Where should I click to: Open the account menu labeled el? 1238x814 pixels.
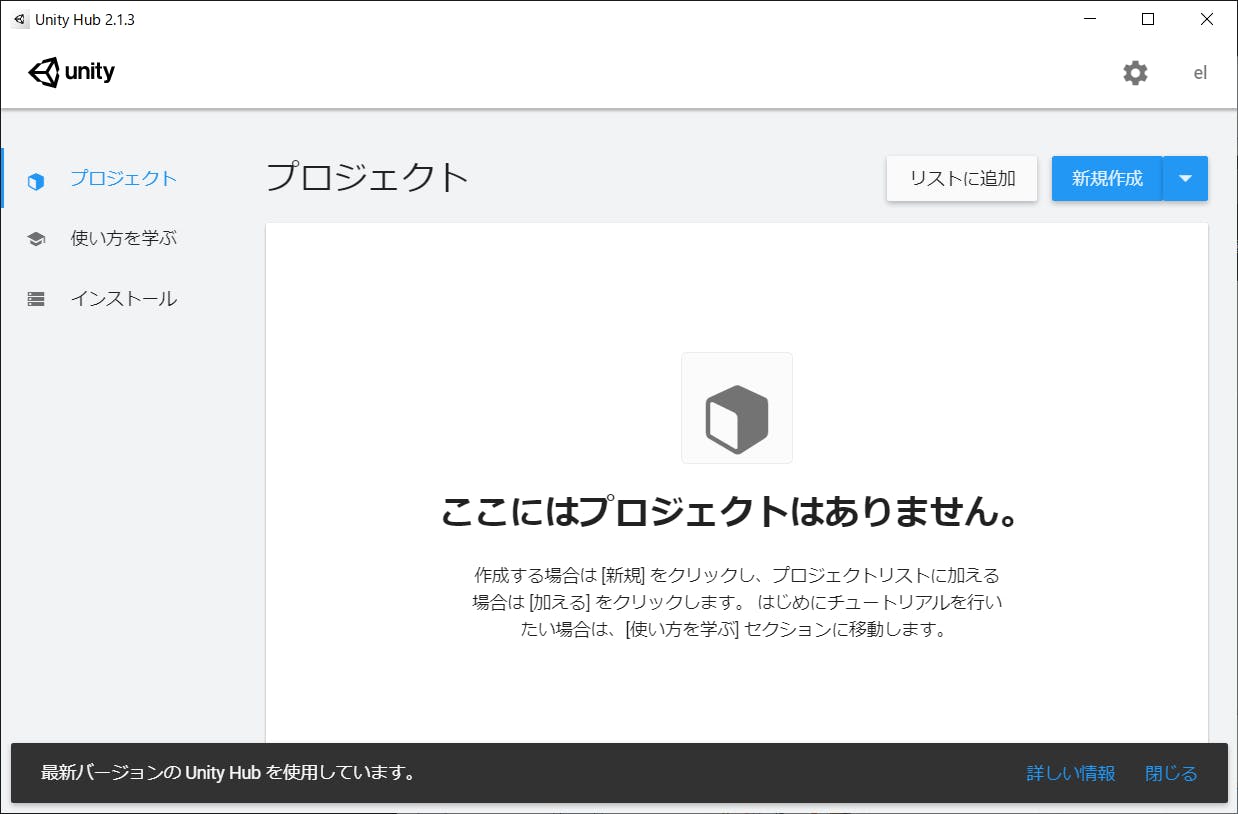pos(1200,73)
